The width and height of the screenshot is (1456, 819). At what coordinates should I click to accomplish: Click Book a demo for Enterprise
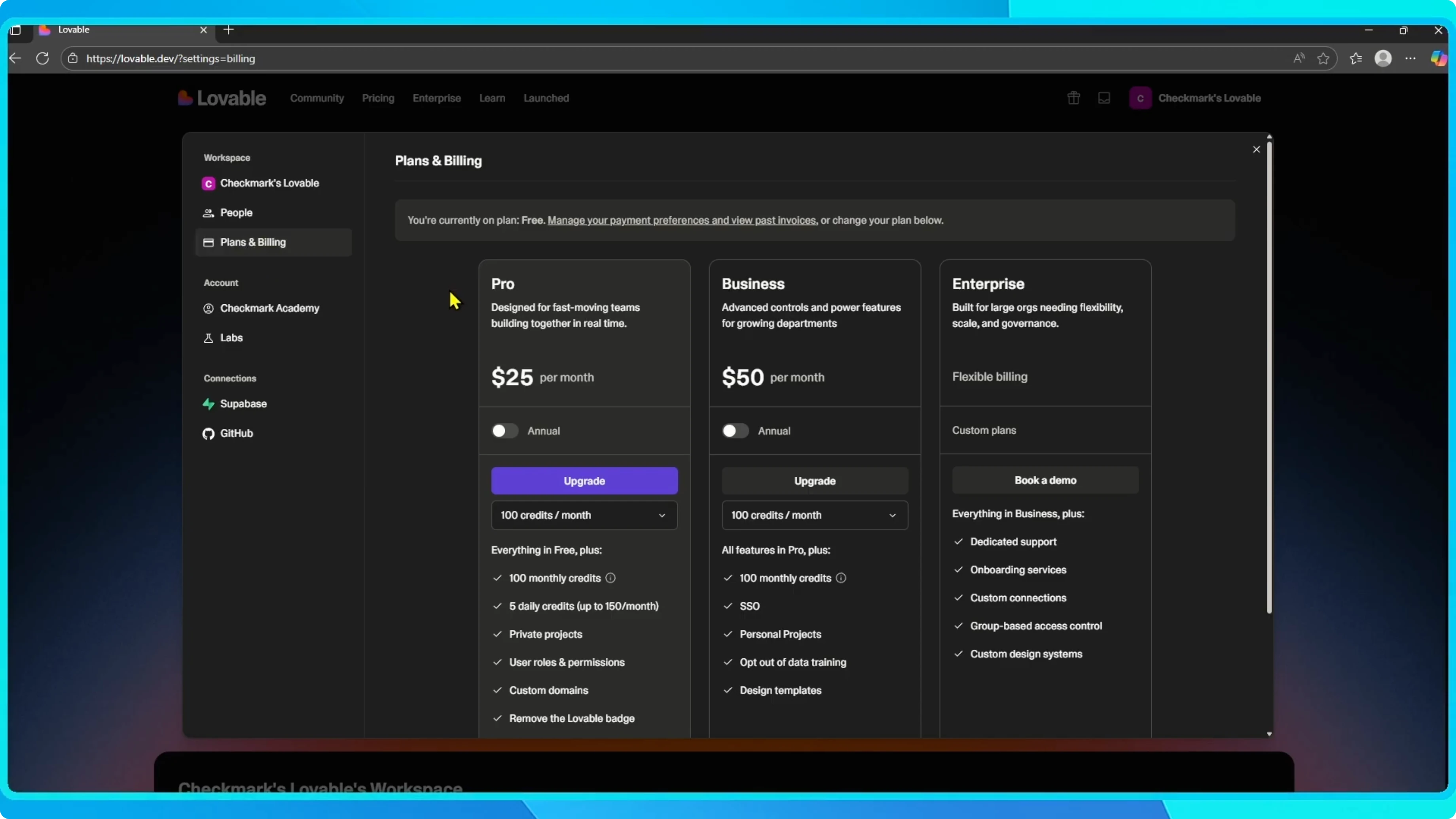pyautogui.click(x=1045, y=480)
